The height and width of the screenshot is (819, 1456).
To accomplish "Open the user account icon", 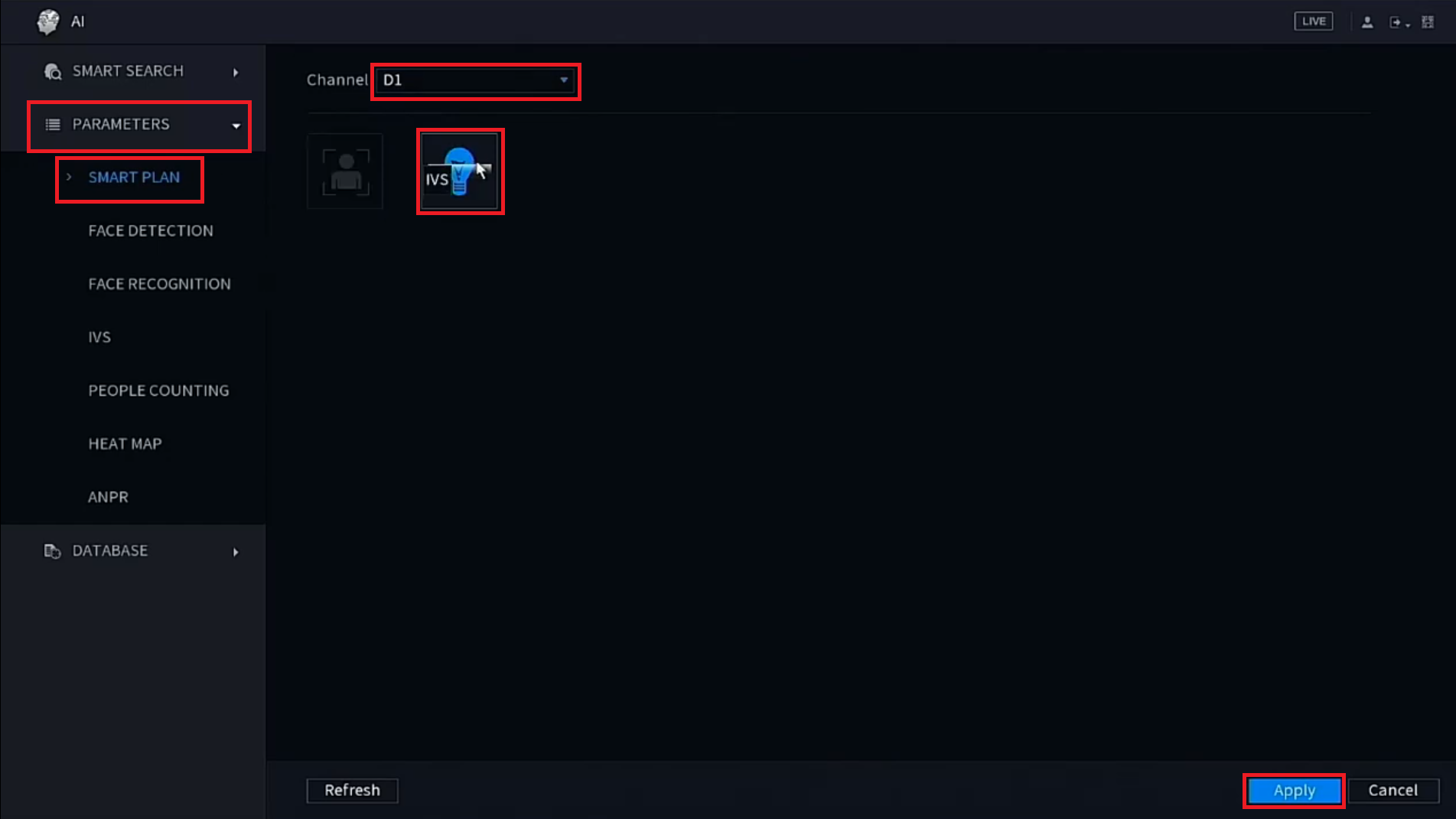I will (1367, 22).
